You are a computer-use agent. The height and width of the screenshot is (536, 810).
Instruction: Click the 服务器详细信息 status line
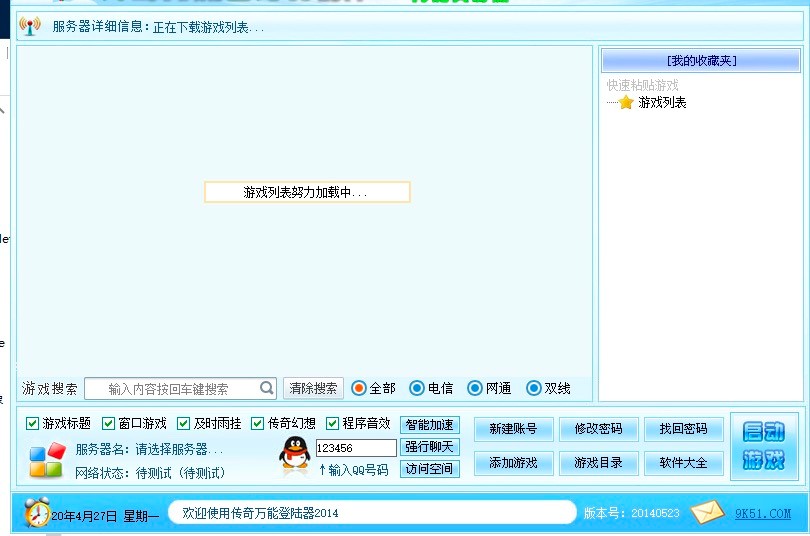click(x=158, y=26)
